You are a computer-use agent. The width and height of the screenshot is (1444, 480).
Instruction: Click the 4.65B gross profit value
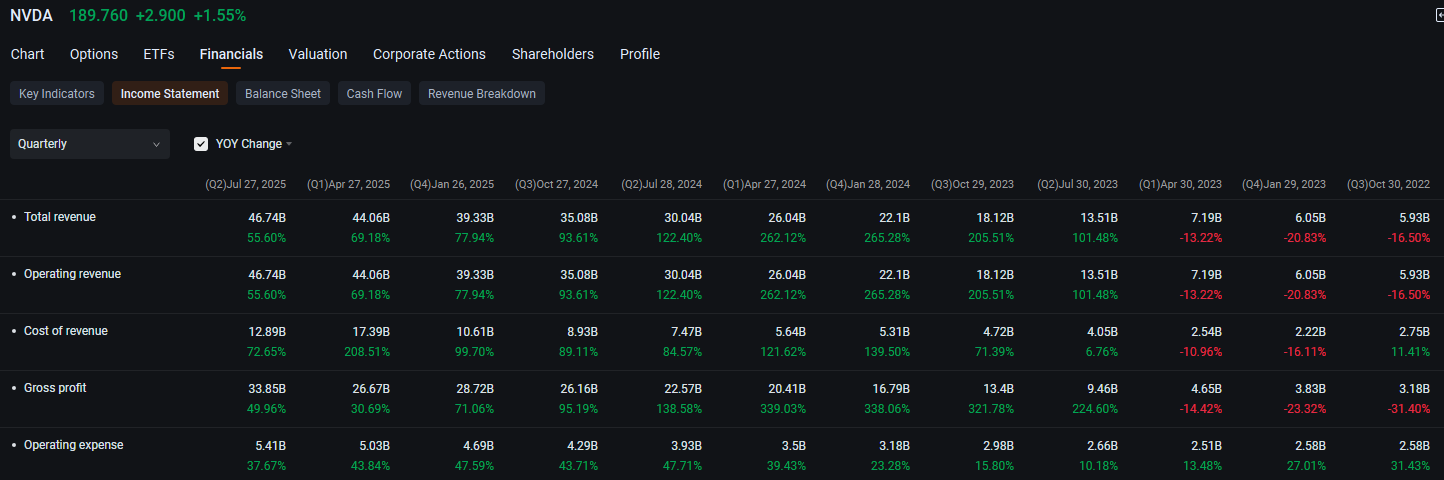pyautogui.click(x=1206, y=388)
